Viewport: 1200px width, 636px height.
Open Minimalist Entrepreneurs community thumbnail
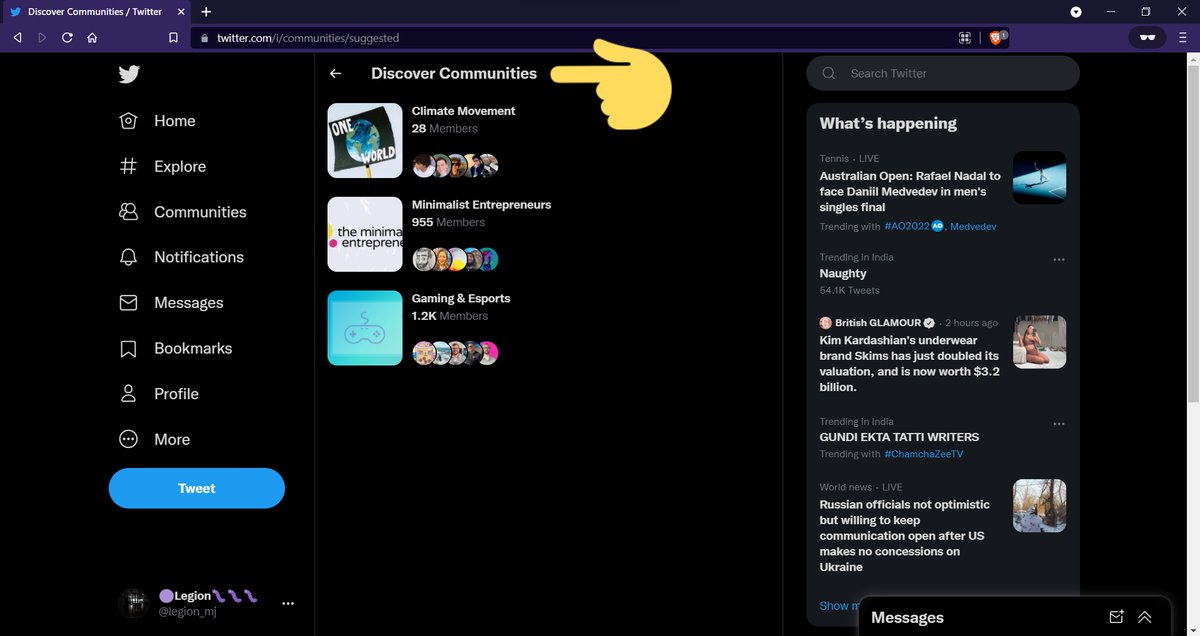click(365, 234)
